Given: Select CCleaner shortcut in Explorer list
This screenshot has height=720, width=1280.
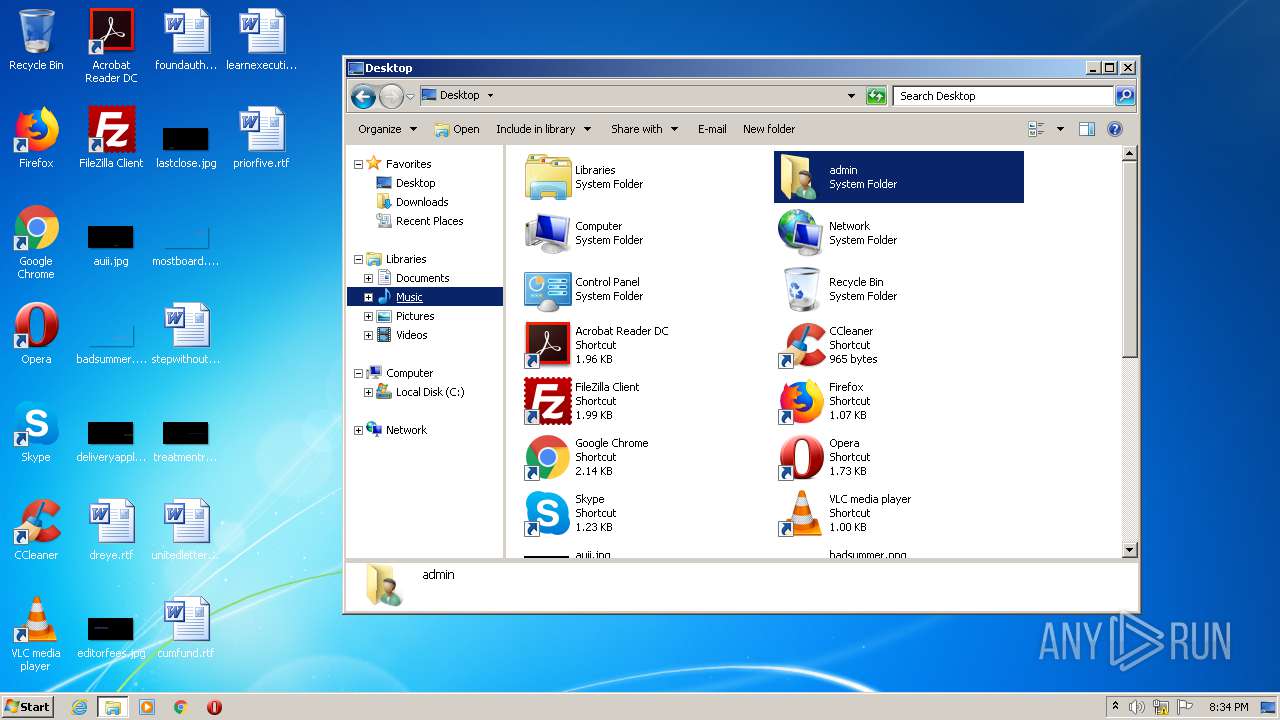Looking at the screenshot, I should 801,345.
